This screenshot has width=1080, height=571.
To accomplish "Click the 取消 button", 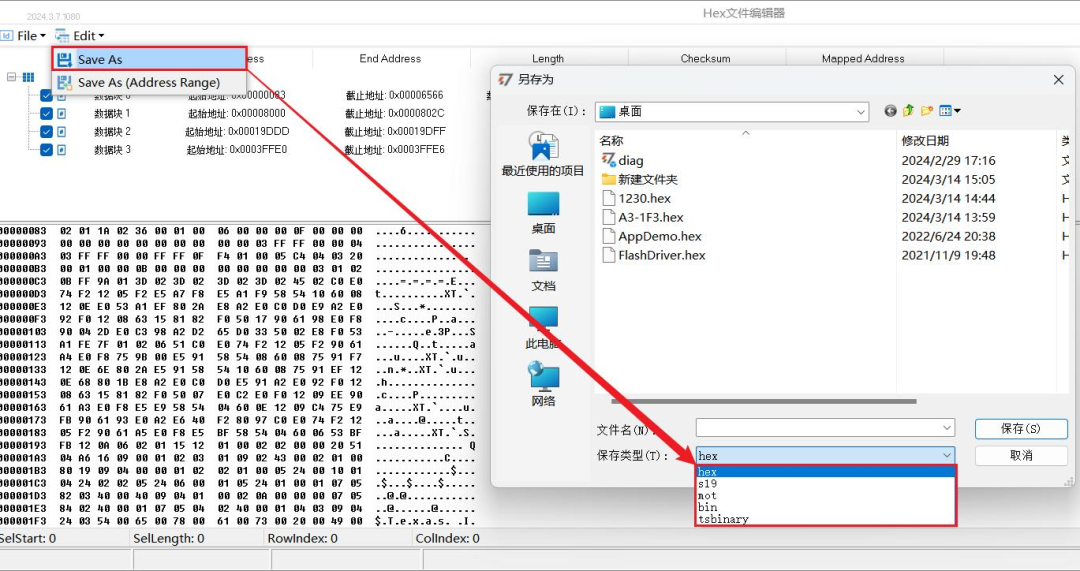I will click(1021, 455).
